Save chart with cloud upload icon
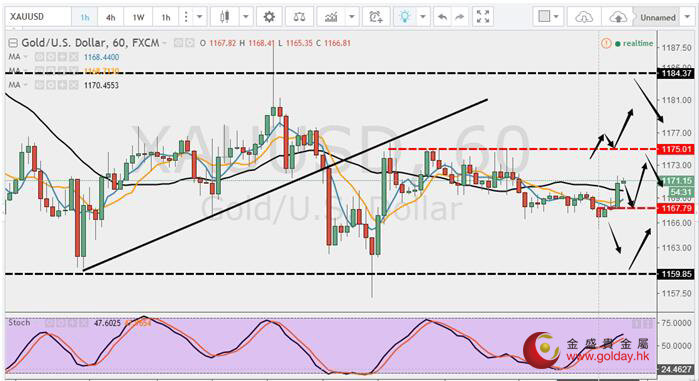699x381 pixels. [618, 17]
